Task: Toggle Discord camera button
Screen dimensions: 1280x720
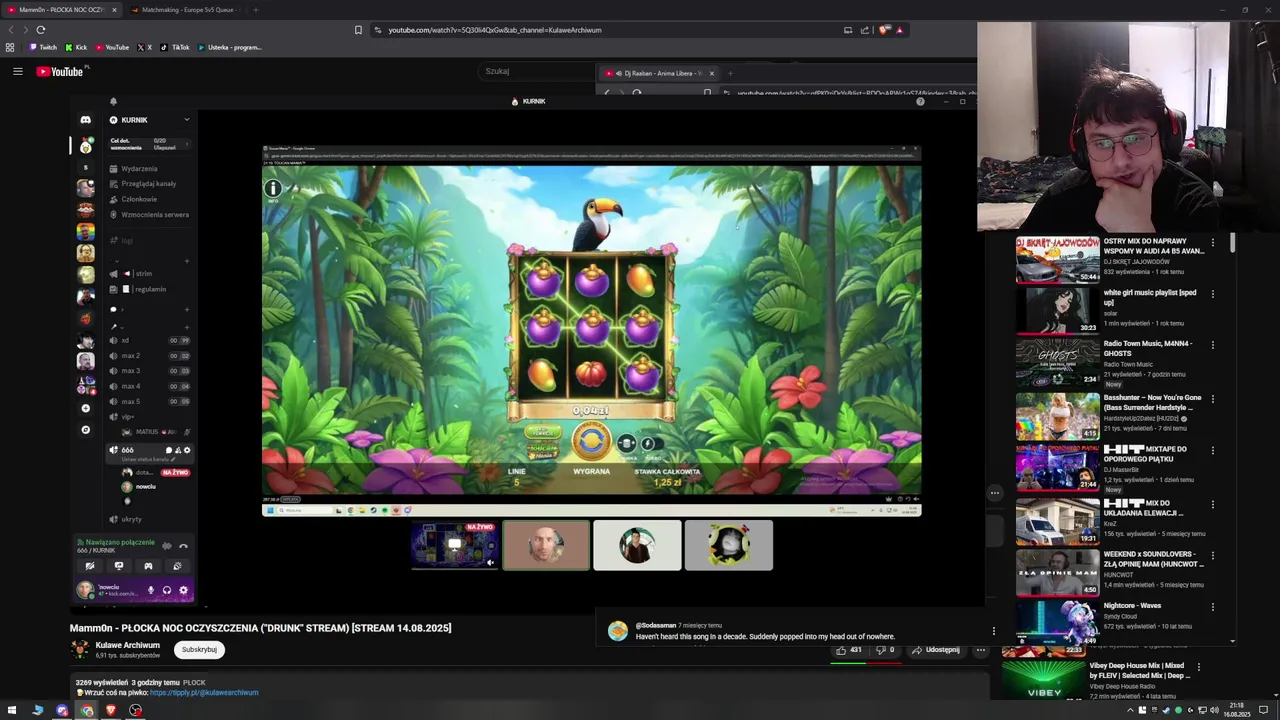Action: click(x=90, y=566)
